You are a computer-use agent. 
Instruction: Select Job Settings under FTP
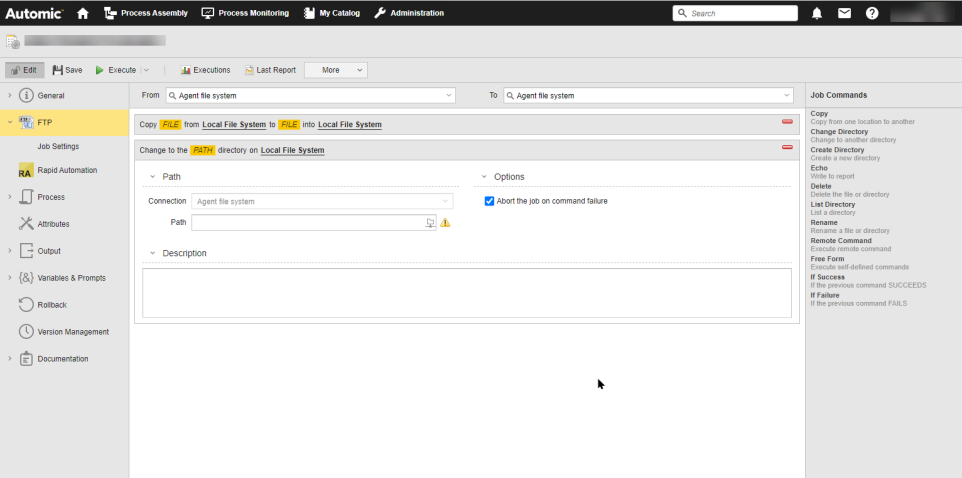tap(58, 147)
